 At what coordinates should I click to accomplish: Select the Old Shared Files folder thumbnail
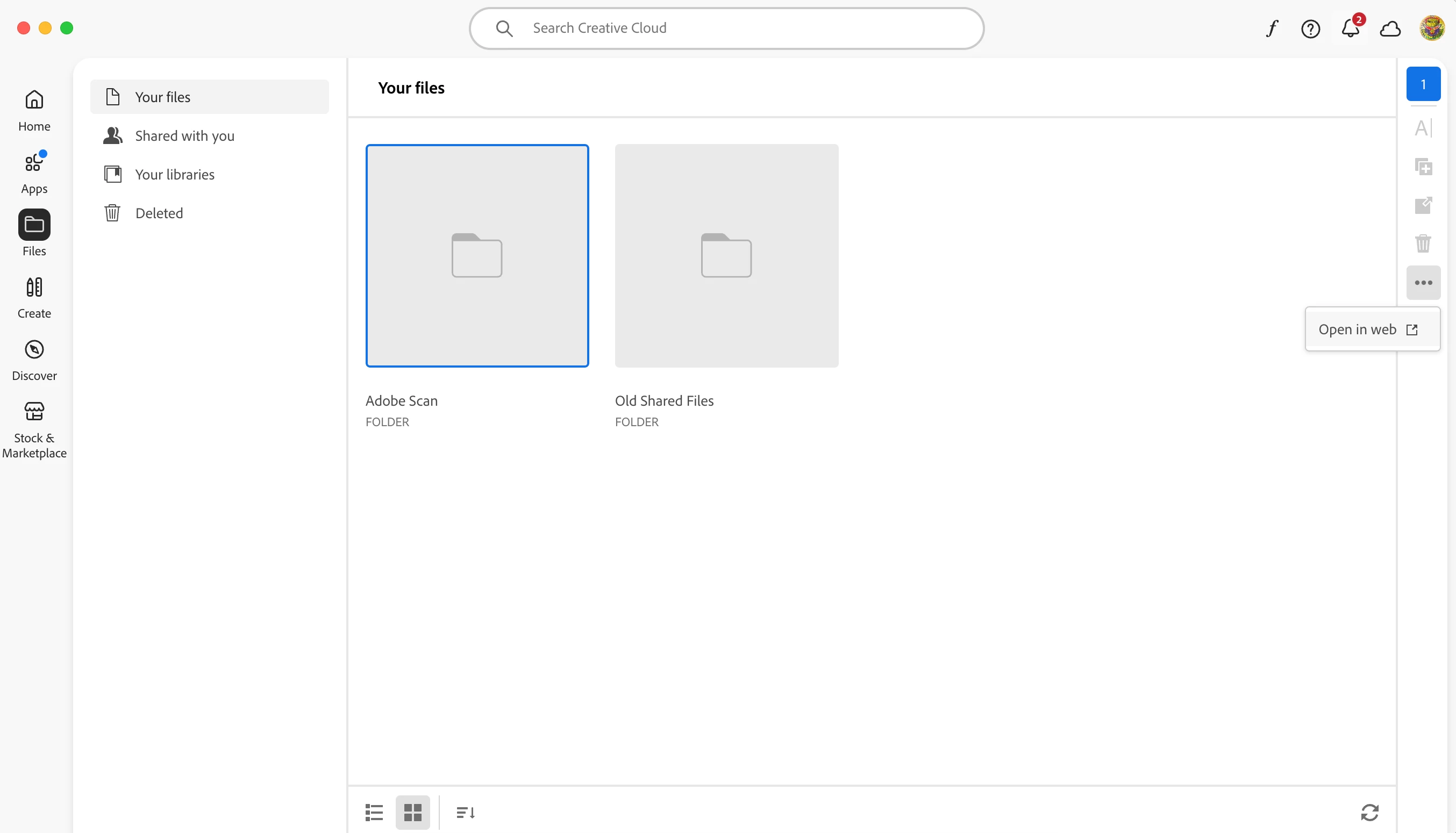coord(726,256)
